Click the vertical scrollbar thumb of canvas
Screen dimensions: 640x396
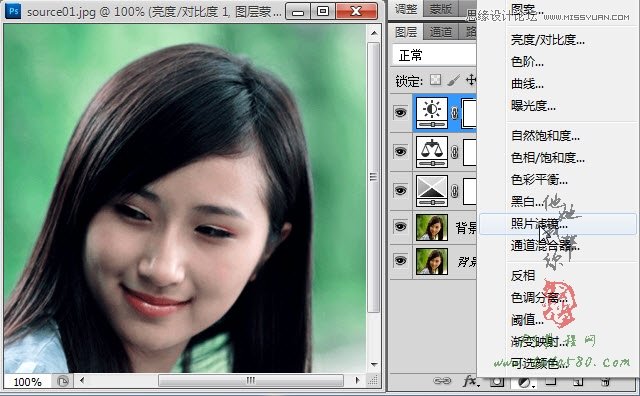click(373, 177)
